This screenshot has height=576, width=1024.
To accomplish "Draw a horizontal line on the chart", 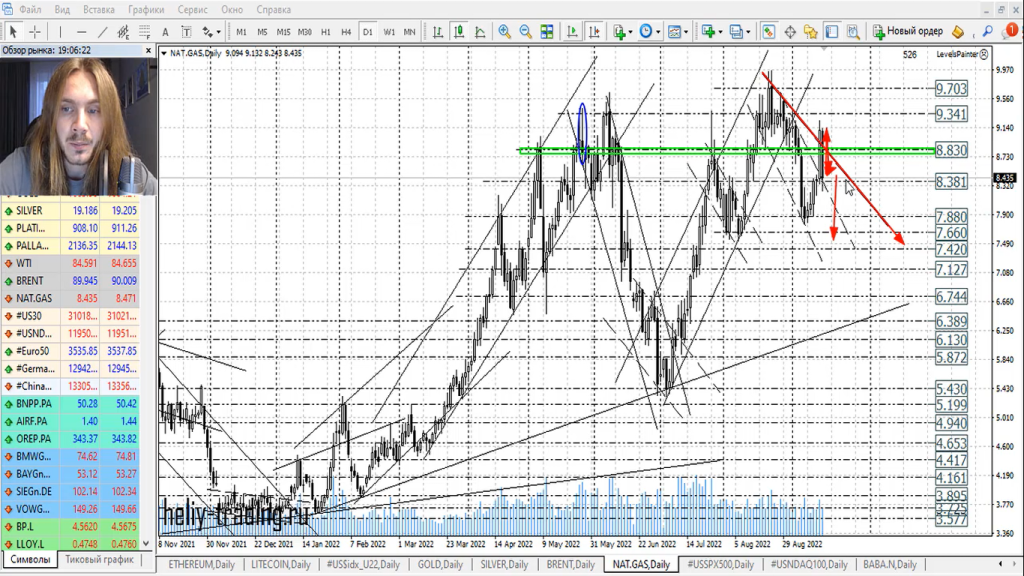I will coord(81,32).
